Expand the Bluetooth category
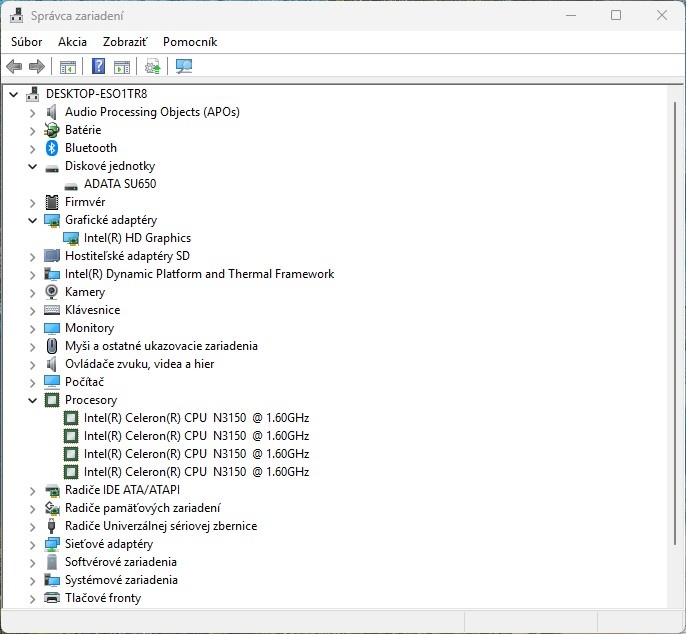The height and width of the screenshot is (634, 686). click(32, 148)
